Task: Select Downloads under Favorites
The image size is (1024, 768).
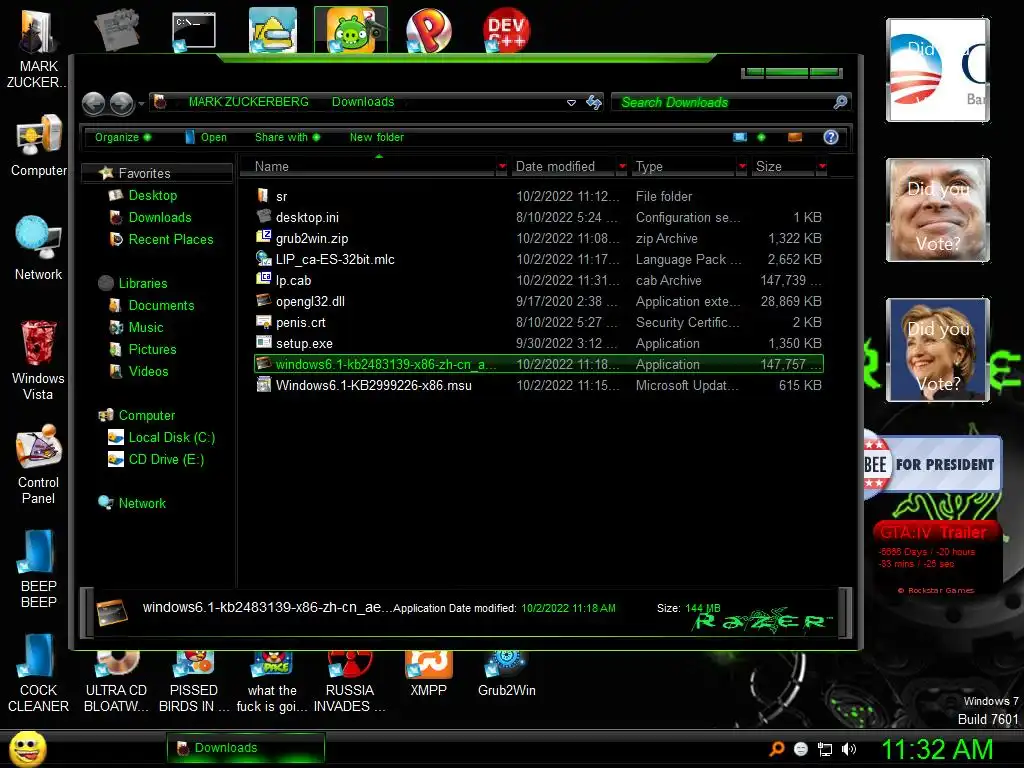Action: (160, 217)
